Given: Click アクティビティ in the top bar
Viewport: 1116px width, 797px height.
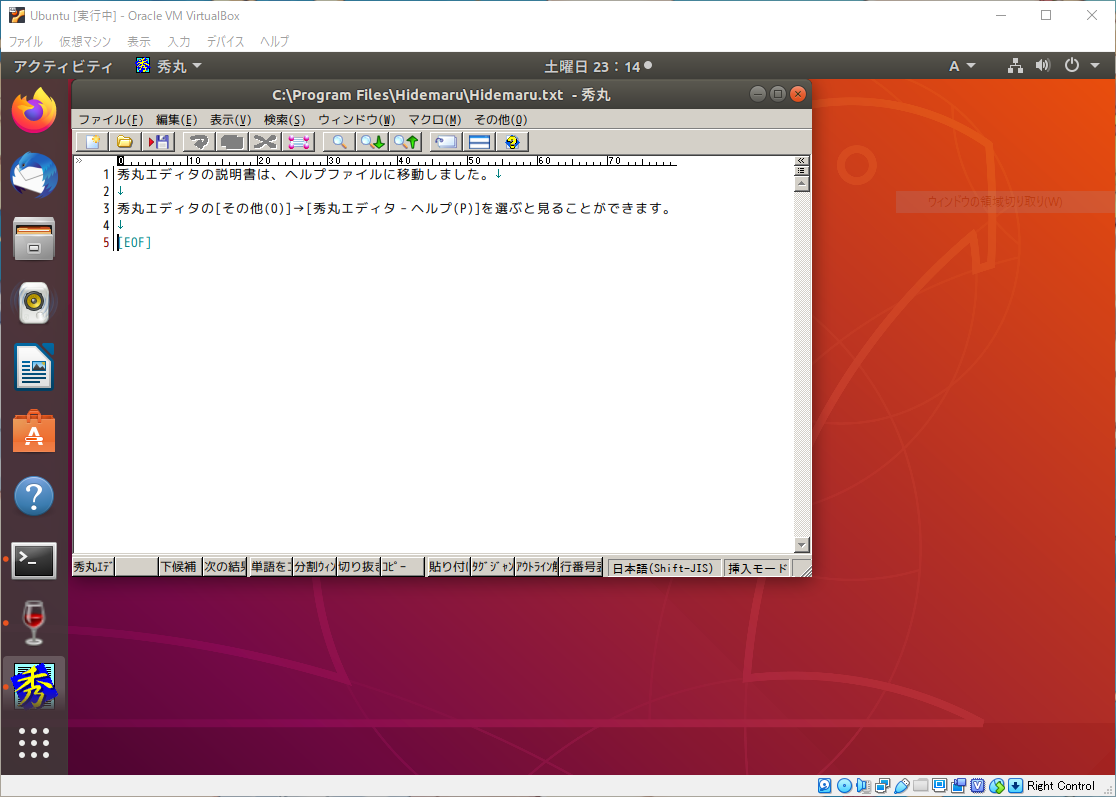Looking at the screenshot, I should coord(63,66).
